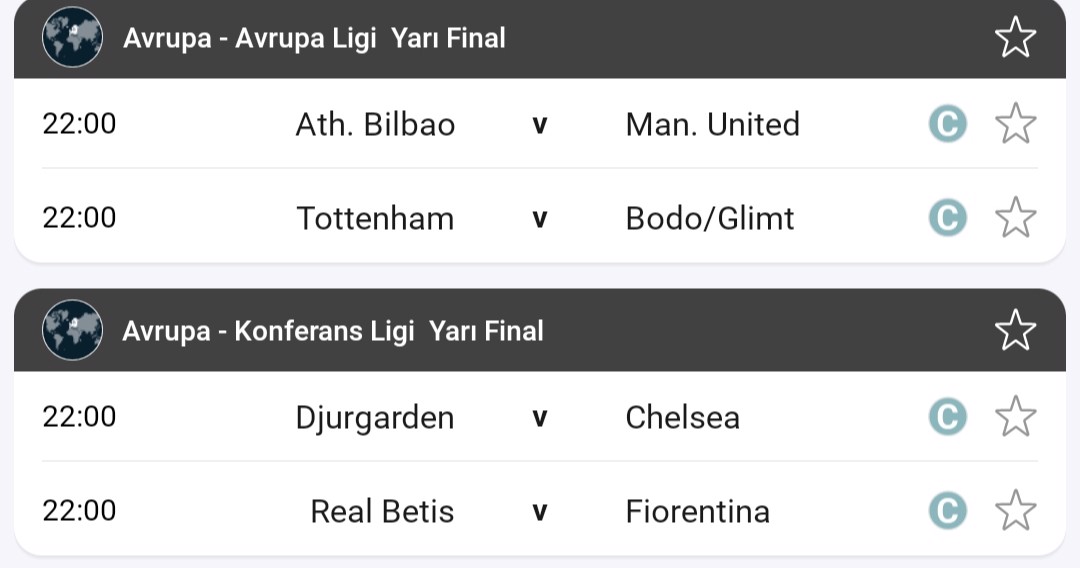1080x568 pixels.
Task: Tap the C icon for Djurgarden match
Action: pos(947,416)
